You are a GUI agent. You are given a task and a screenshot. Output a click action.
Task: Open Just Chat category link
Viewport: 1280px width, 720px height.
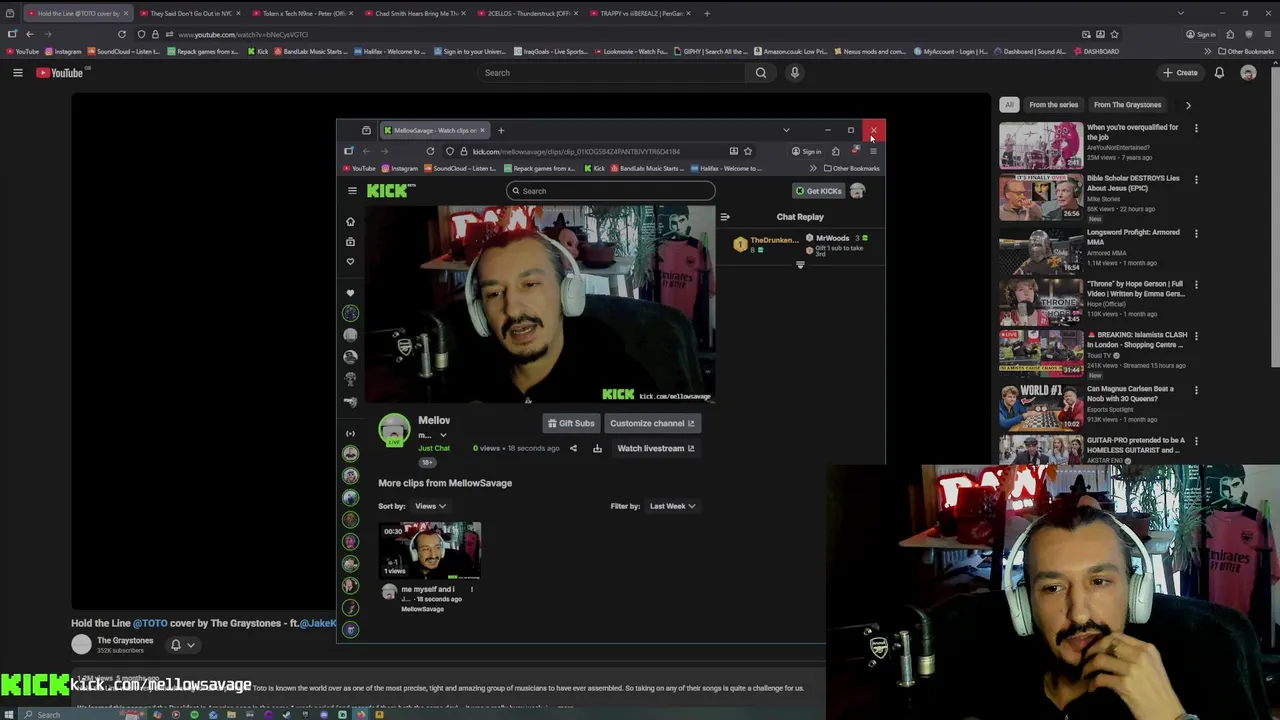434,449
